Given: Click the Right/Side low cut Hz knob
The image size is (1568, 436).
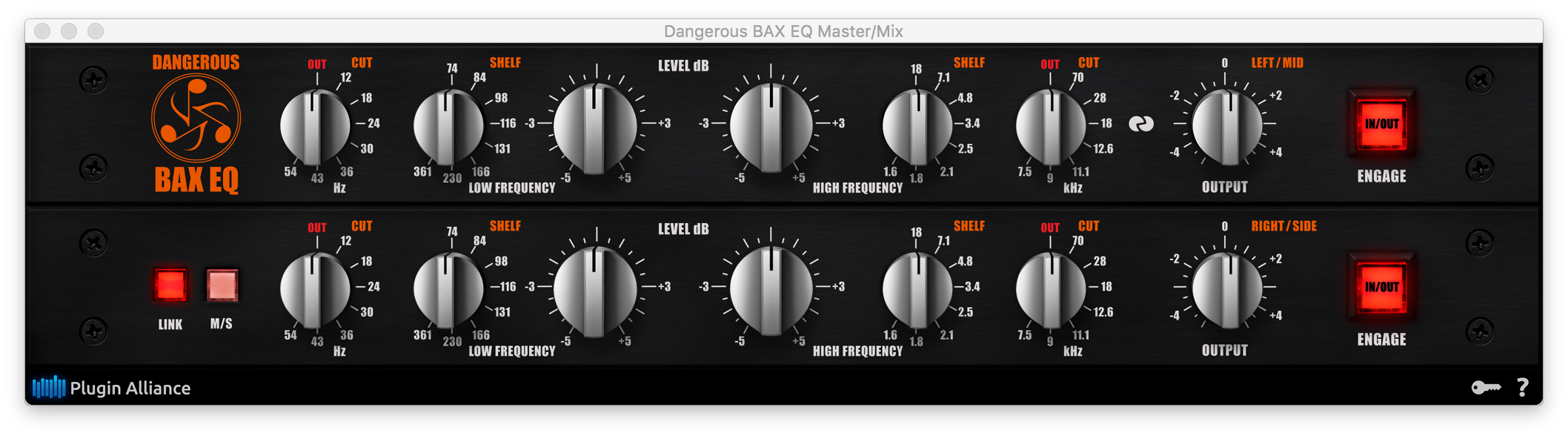Looking at the screenshot, I should click(315, 290).
